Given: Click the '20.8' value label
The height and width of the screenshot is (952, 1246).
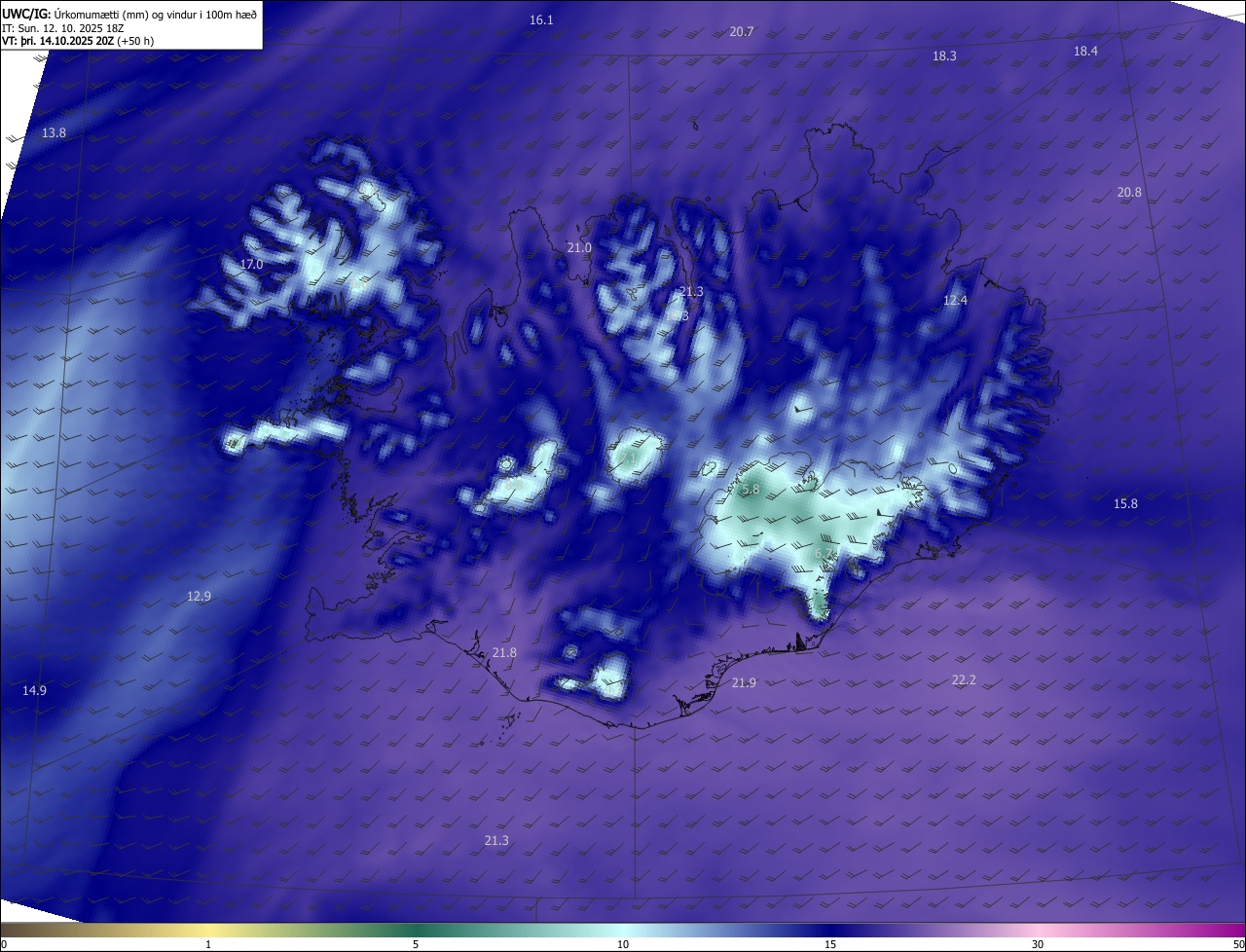Looking at the screenshot, I should click(x=1129, y=193).
